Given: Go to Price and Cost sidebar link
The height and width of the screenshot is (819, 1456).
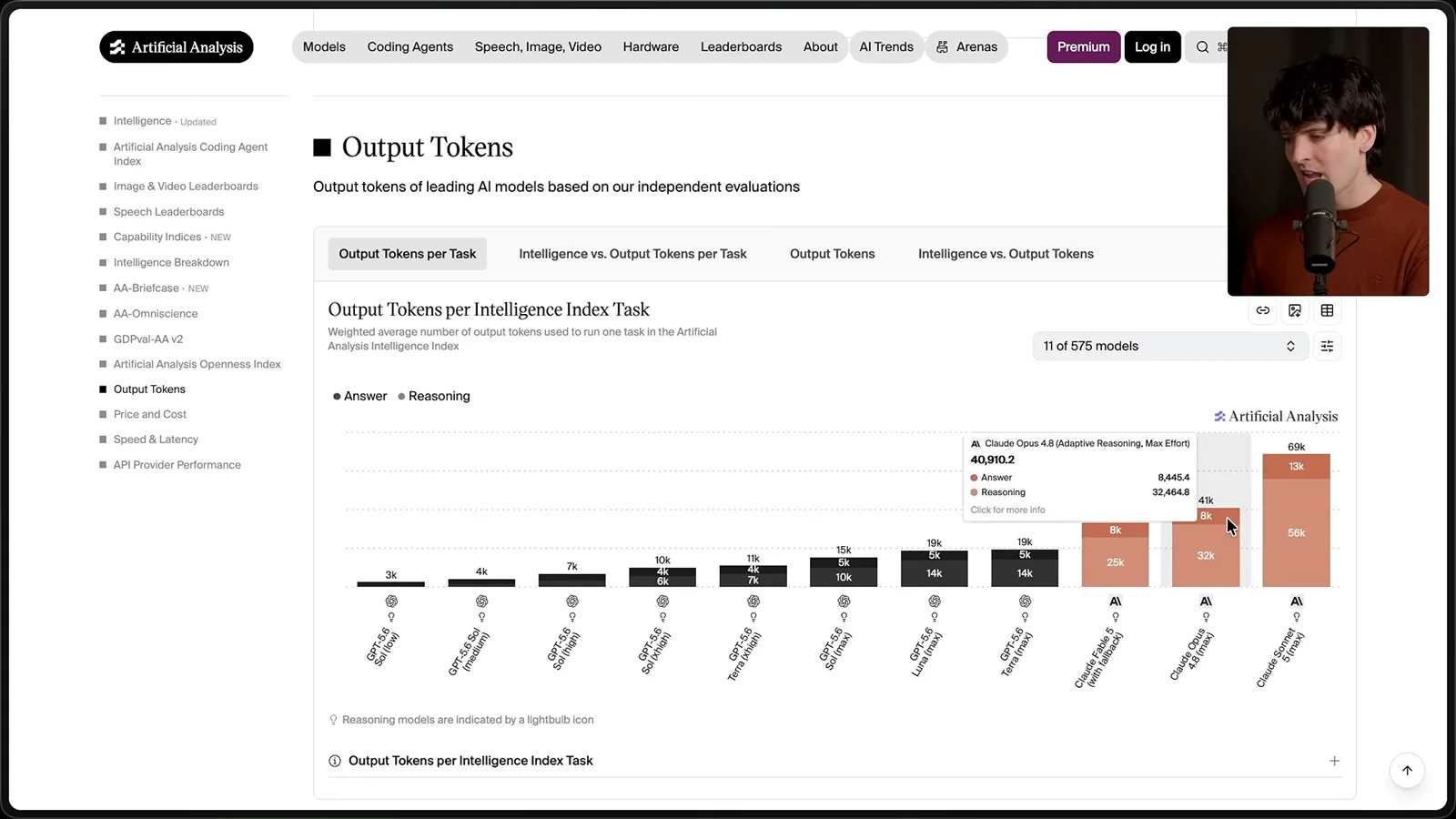Looking at the screenshot, I should click(149, 414).
